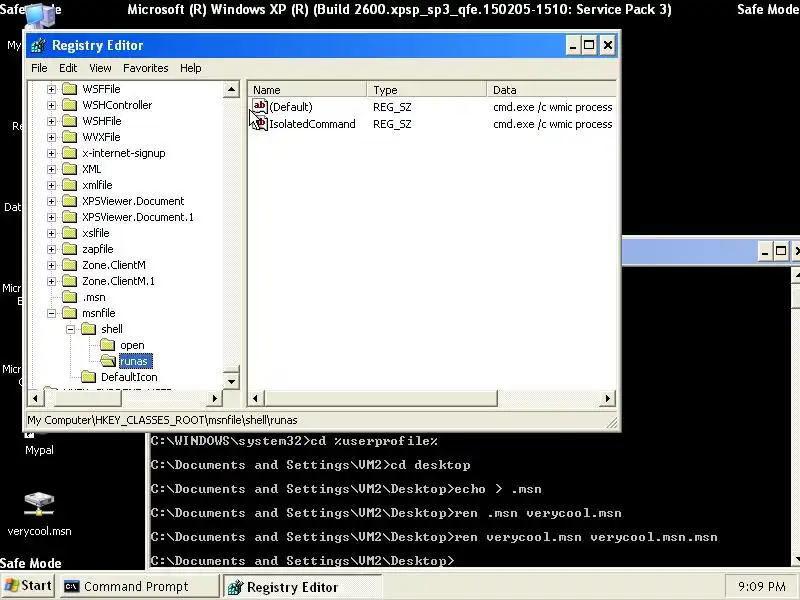Select the IsolatedCommand value name
Viewport: 800px width, 600px height.
point(312,124)
